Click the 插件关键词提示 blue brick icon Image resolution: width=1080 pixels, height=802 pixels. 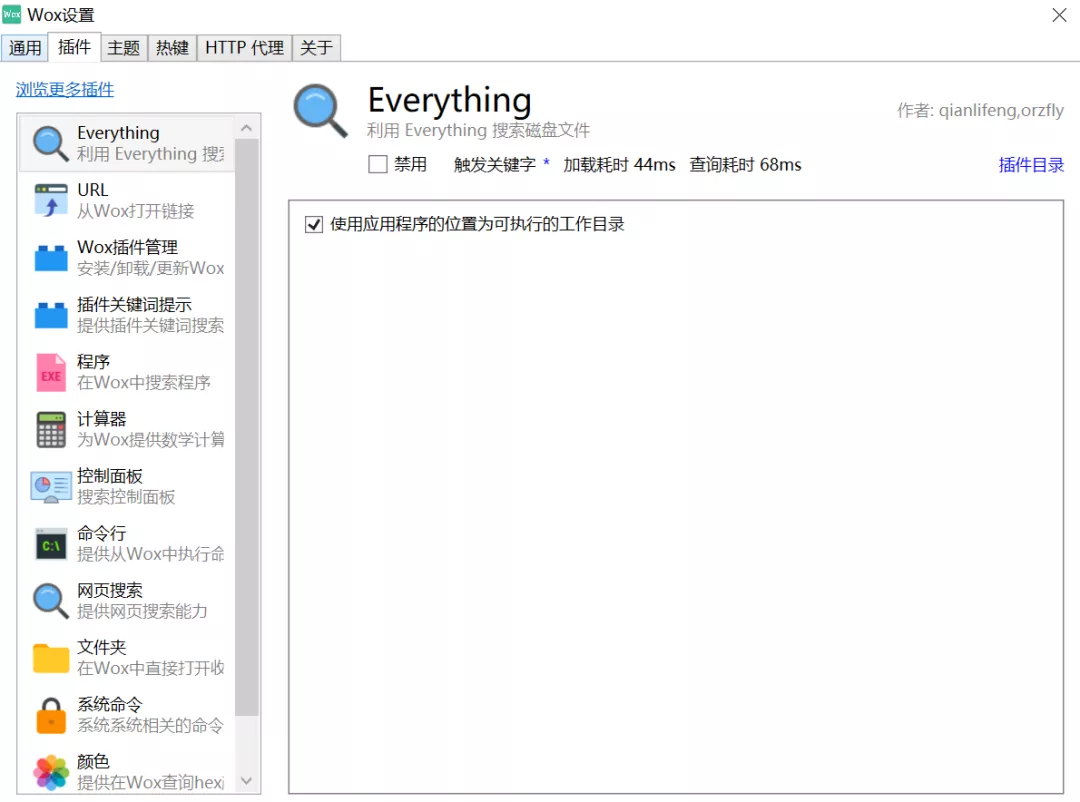pos(51,315)
